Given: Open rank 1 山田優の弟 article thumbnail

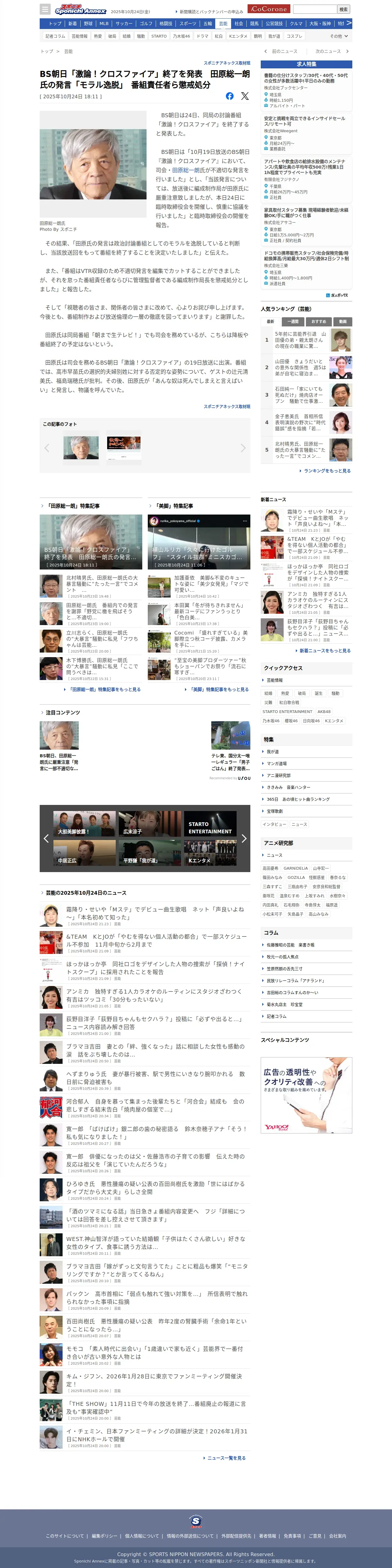Looking at the screenshot, I should (x=340, y=340).
